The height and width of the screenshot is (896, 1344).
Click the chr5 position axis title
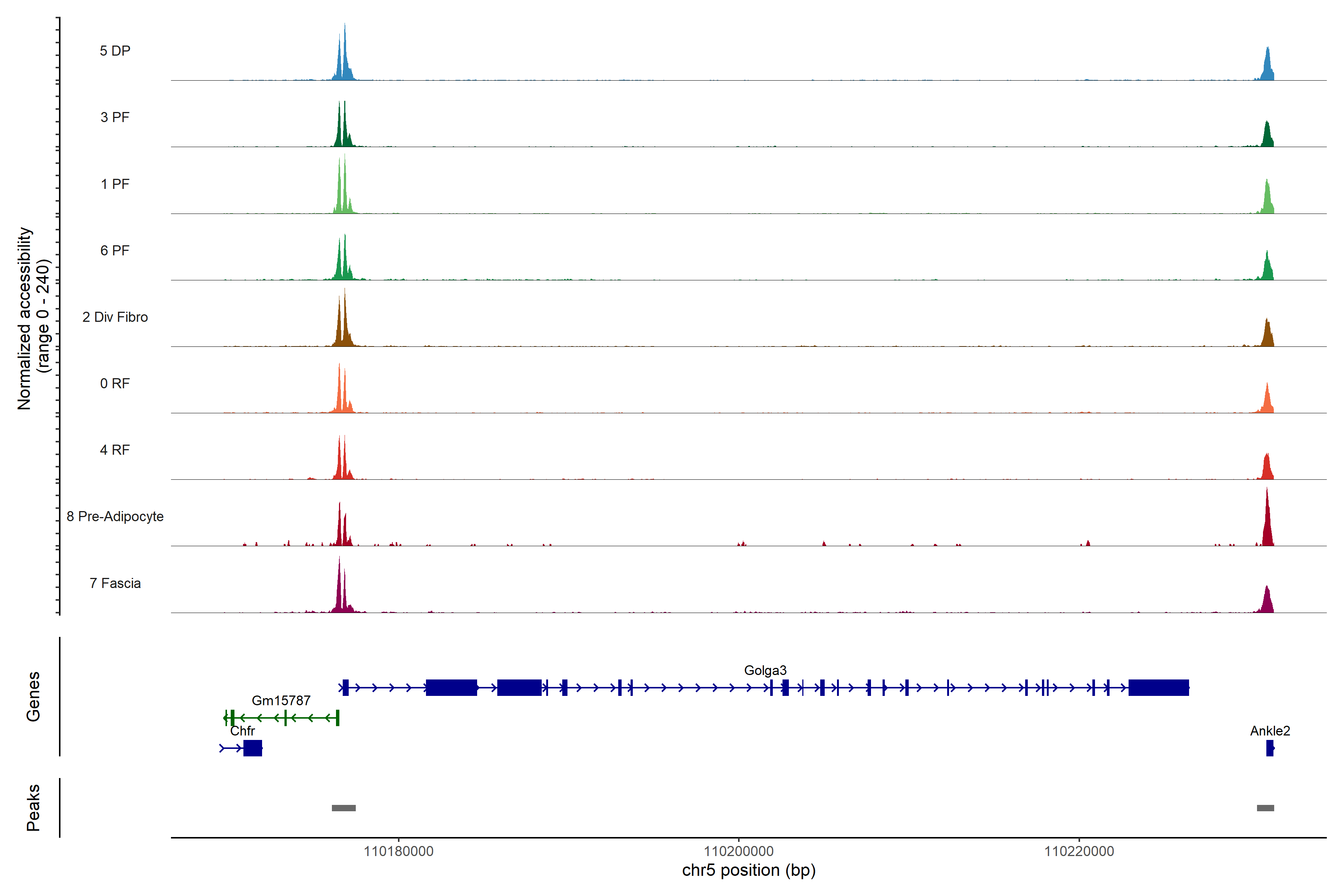[x=749, y=870]
